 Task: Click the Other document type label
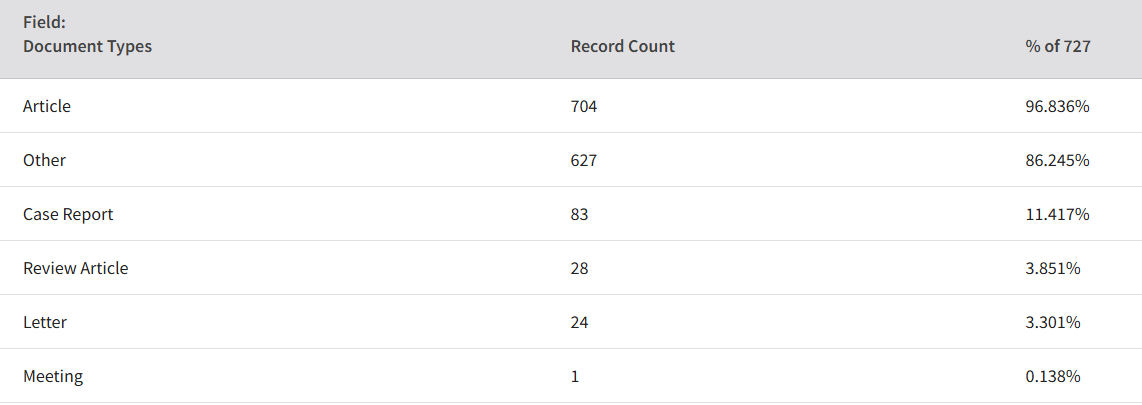pos(44,160)
